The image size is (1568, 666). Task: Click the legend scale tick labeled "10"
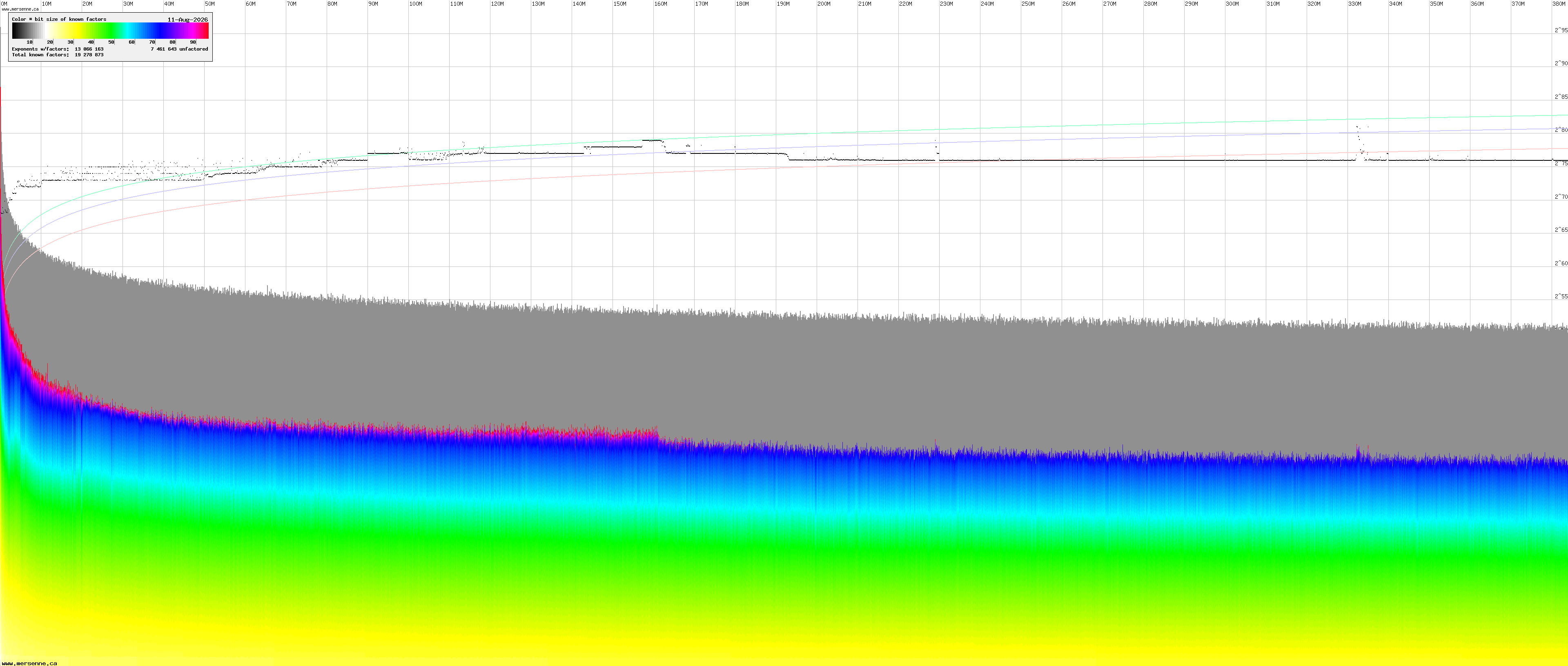pyautogui.click(x=30, y=42)
